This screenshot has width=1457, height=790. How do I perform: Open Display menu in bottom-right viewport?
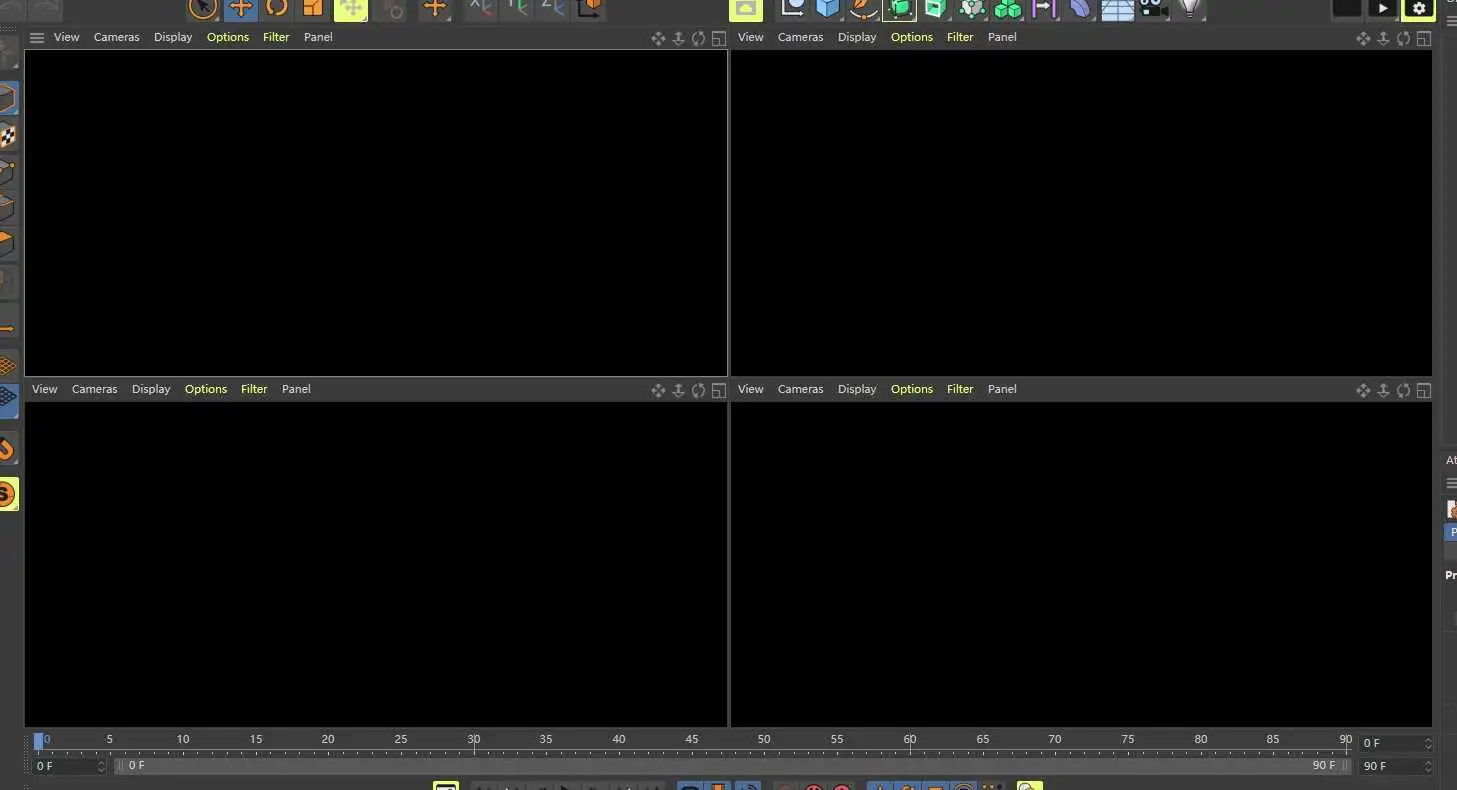click(857, 389)
